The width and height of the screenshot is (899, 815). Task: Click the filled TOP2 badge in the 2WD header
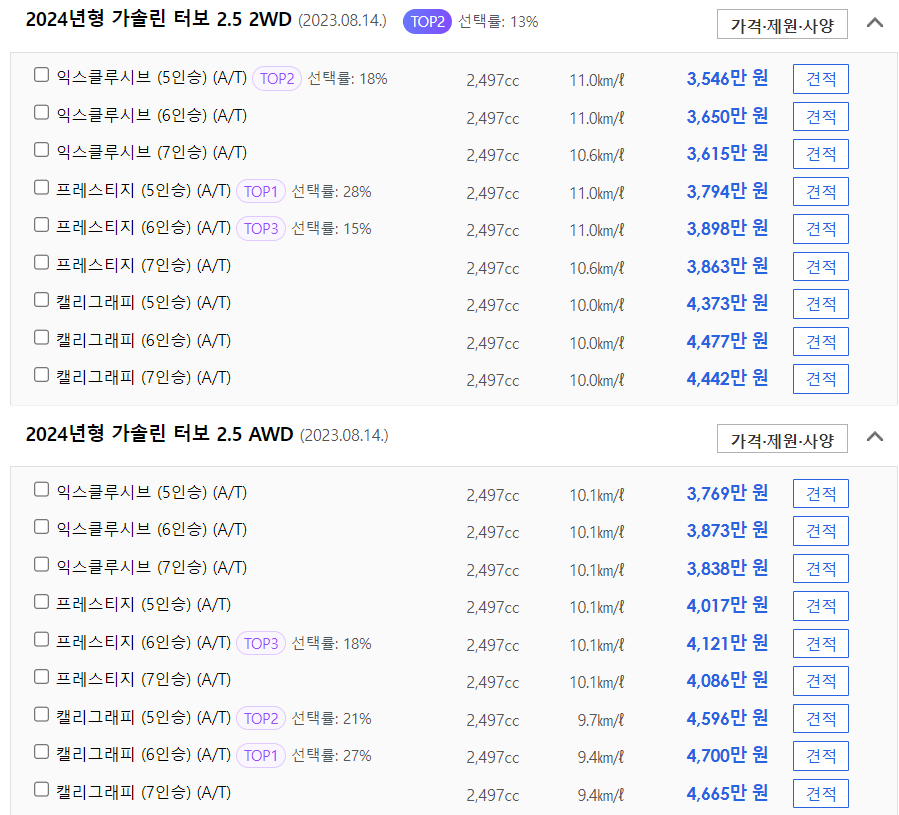tap(427, 22)
